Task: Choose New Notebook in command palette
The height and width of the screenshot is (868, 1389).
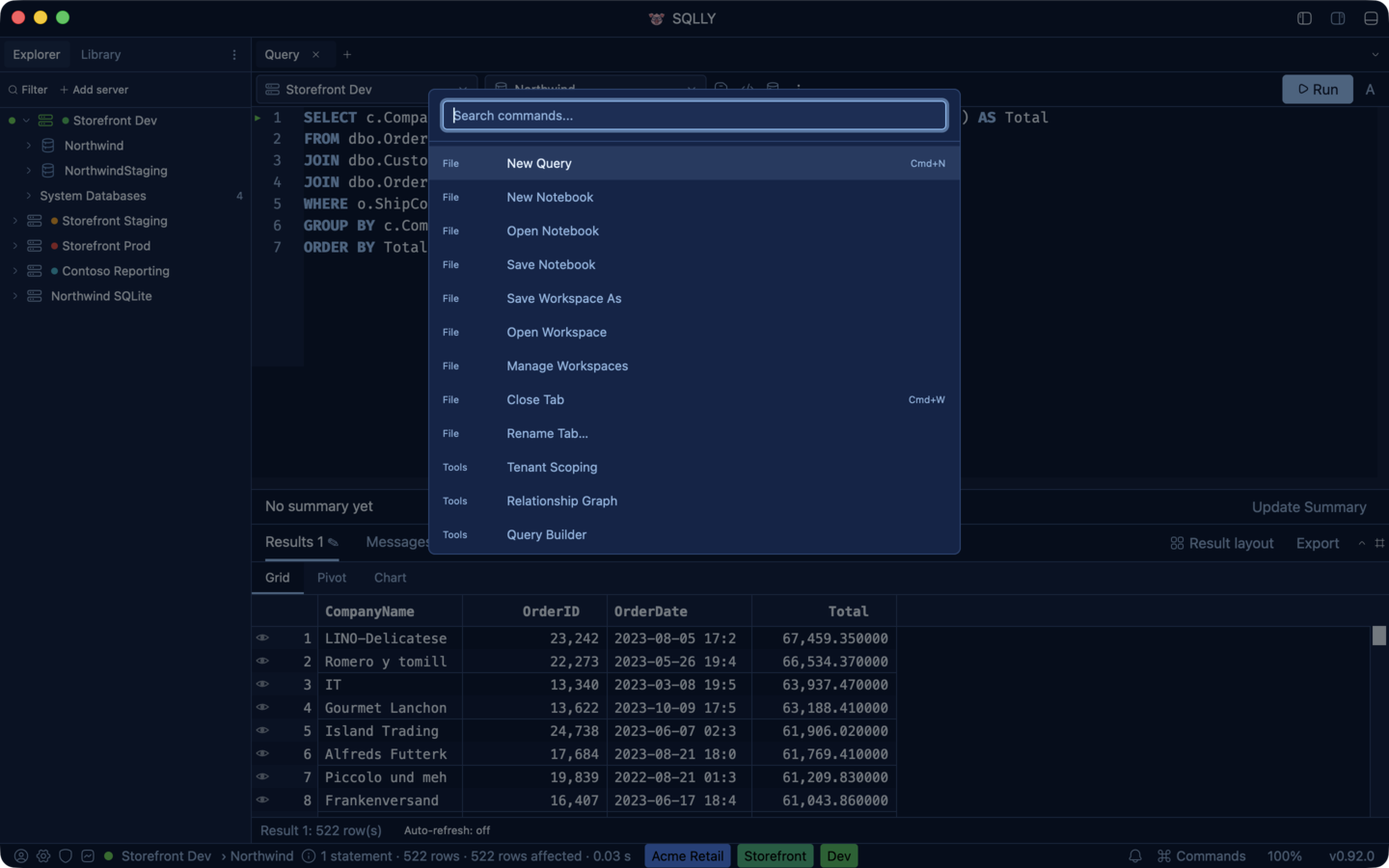Action: click(694, 197)
